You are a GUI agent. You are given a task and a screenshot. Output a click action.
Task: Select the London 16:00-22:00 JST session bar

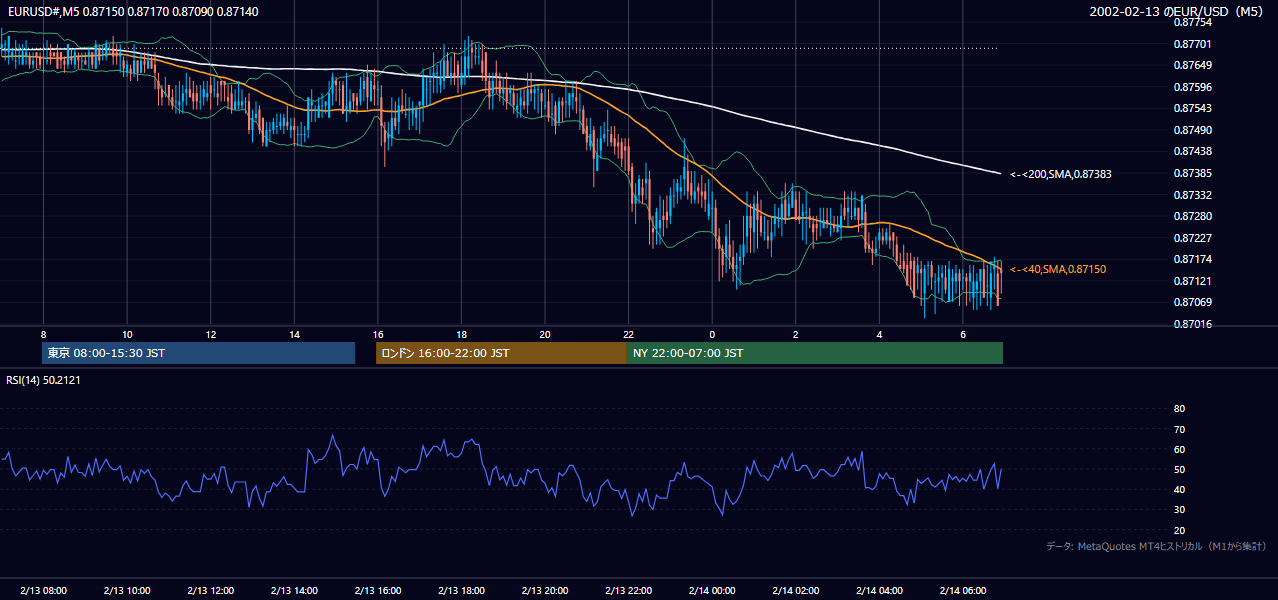click(501, 353)
